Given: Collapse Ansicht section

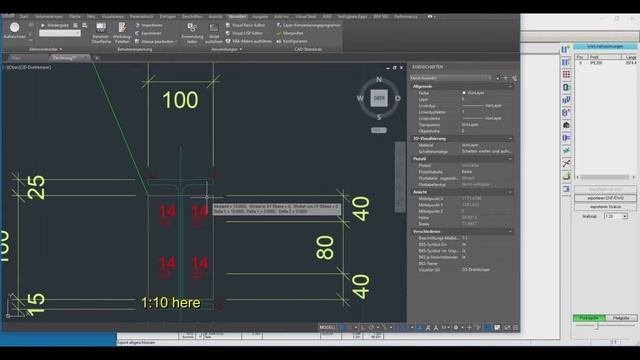Looking at the screenshot, I should click(x=510, y=192).
